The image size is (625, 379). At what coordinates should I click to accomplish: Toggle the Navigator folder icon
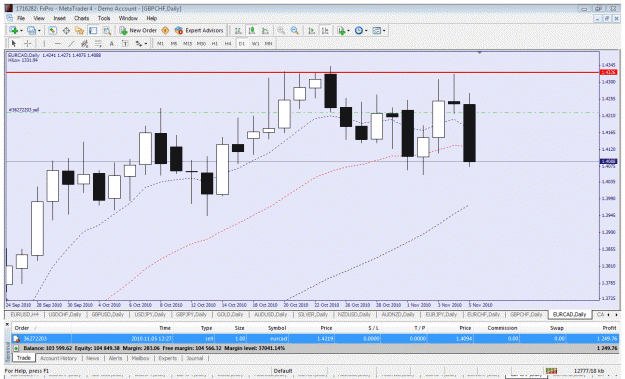pos(80,31)
